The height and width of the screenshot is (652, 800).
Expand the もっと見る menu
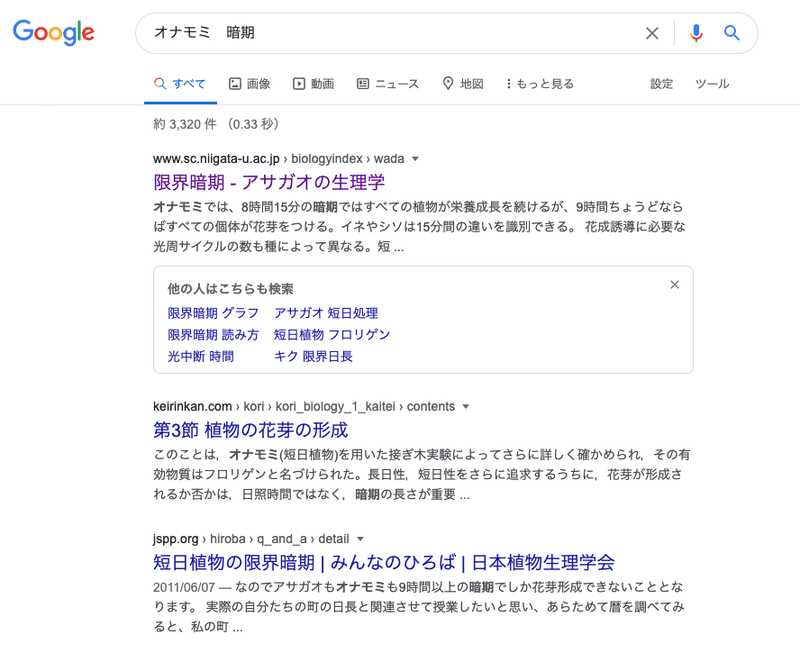point(540,84)
